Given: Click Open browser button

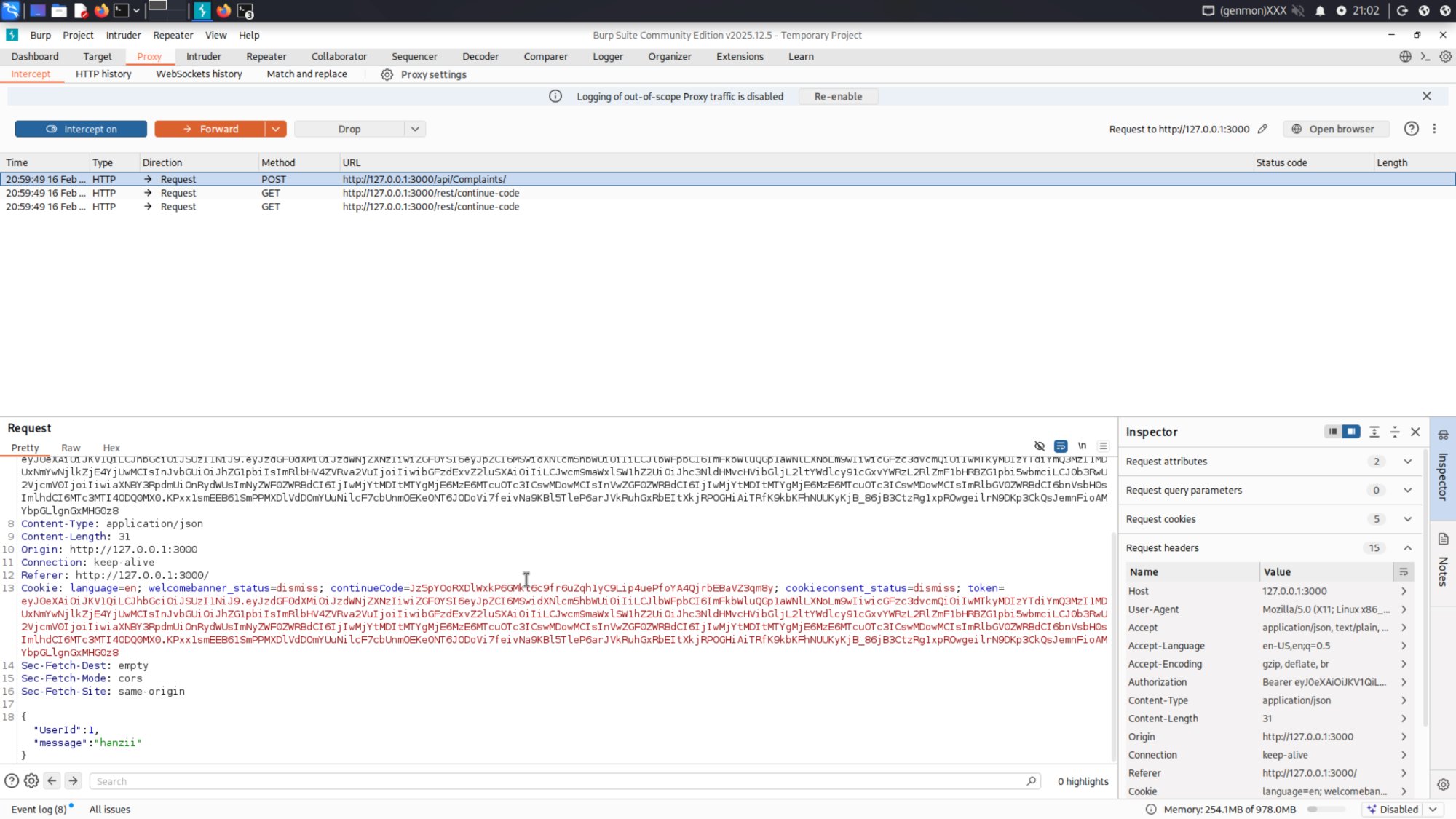Looking at the screenshot, I should 1335,129.
